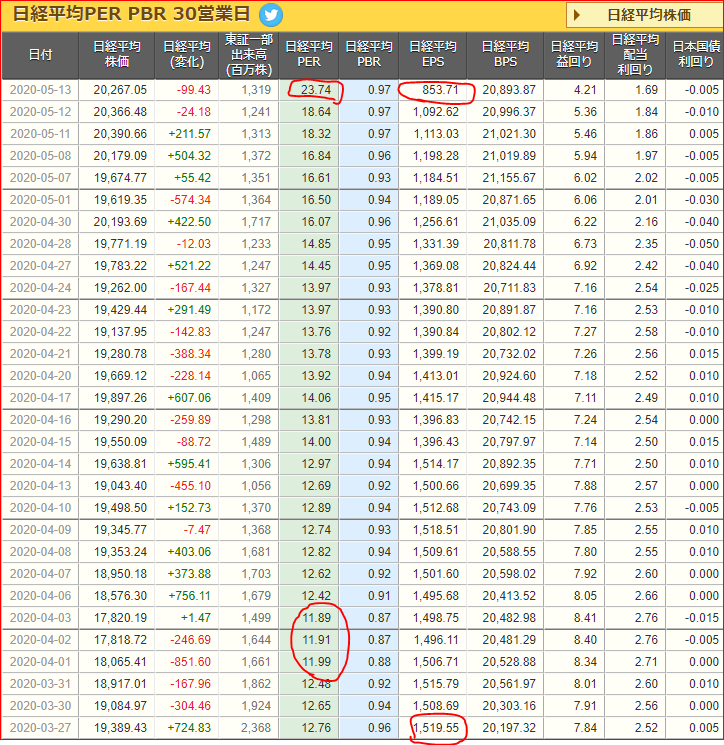Select the date cell 2020-04-30
The height and width of the screenshot is (745, 724).
40,222
